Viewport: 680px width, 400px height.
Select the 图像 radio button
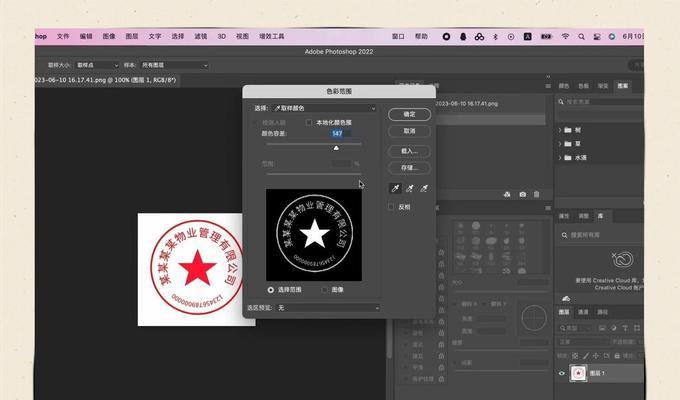pos(324,289)
